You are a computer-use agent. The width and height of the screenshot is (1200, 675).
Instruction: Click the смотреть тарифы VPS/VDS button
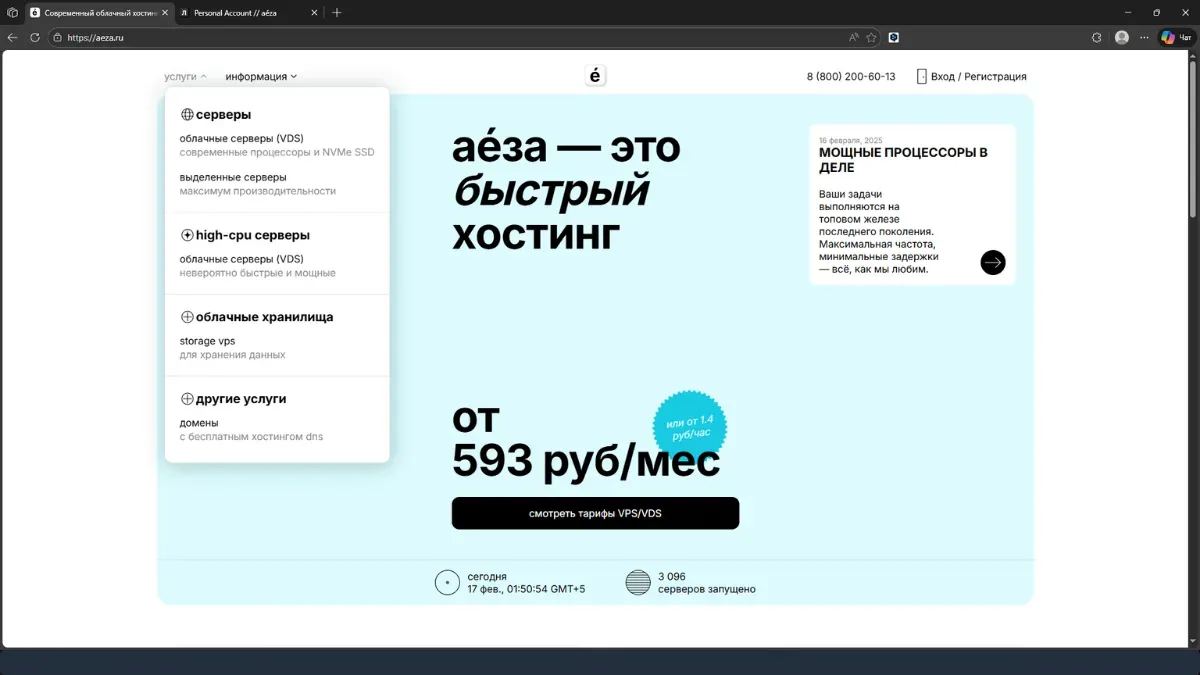(595, 513)
